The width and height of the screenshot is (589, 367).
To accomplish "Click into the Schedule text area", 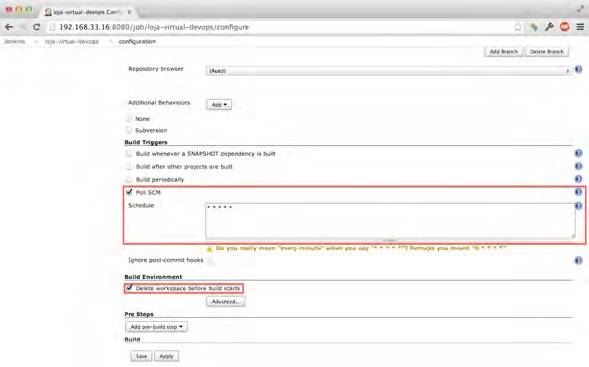I will point(390,221).
